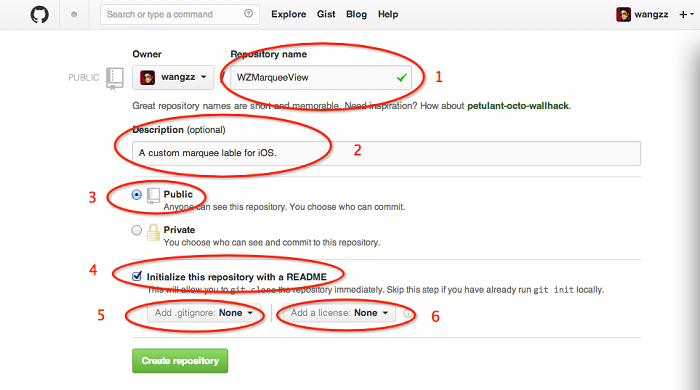This screenshot has width=700, height=390.
Task: Go to Explore in the top menu
Action: tap(288, 14)
